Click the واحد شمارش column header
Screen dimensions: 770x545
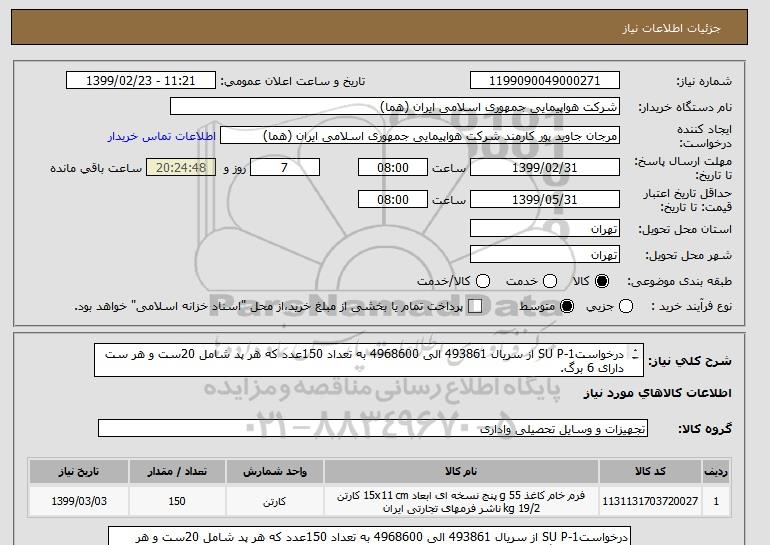[x=275, y=471]
